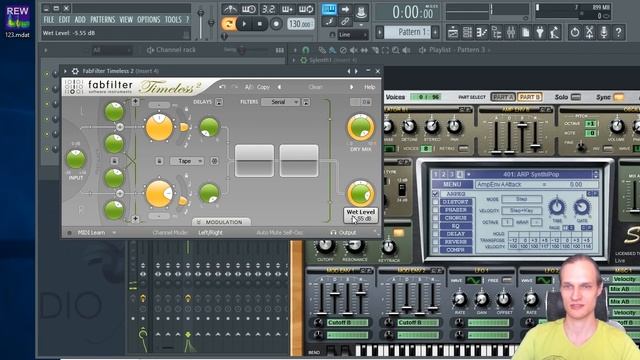
Task: Click next pattern arrow right of Pattern 1
Action: pyautogui.click(x=435, y=32)
